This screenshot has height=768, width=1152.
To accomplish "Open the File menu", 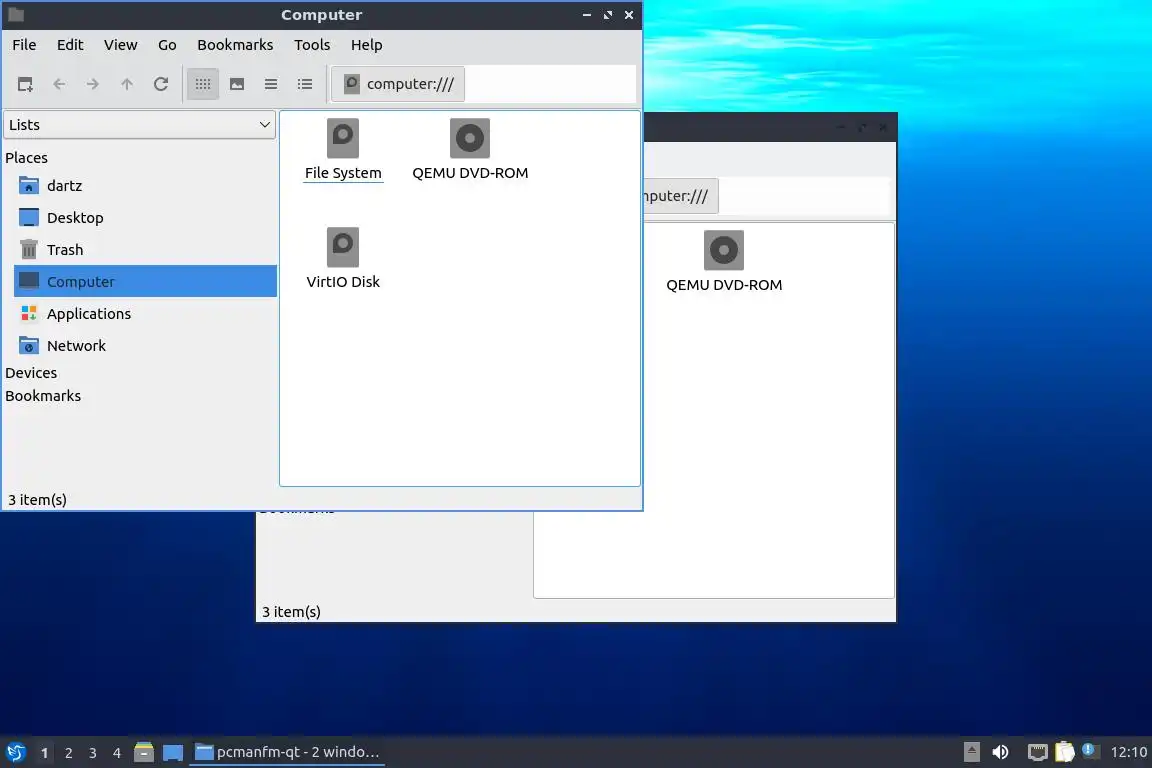I will point(24,45).
